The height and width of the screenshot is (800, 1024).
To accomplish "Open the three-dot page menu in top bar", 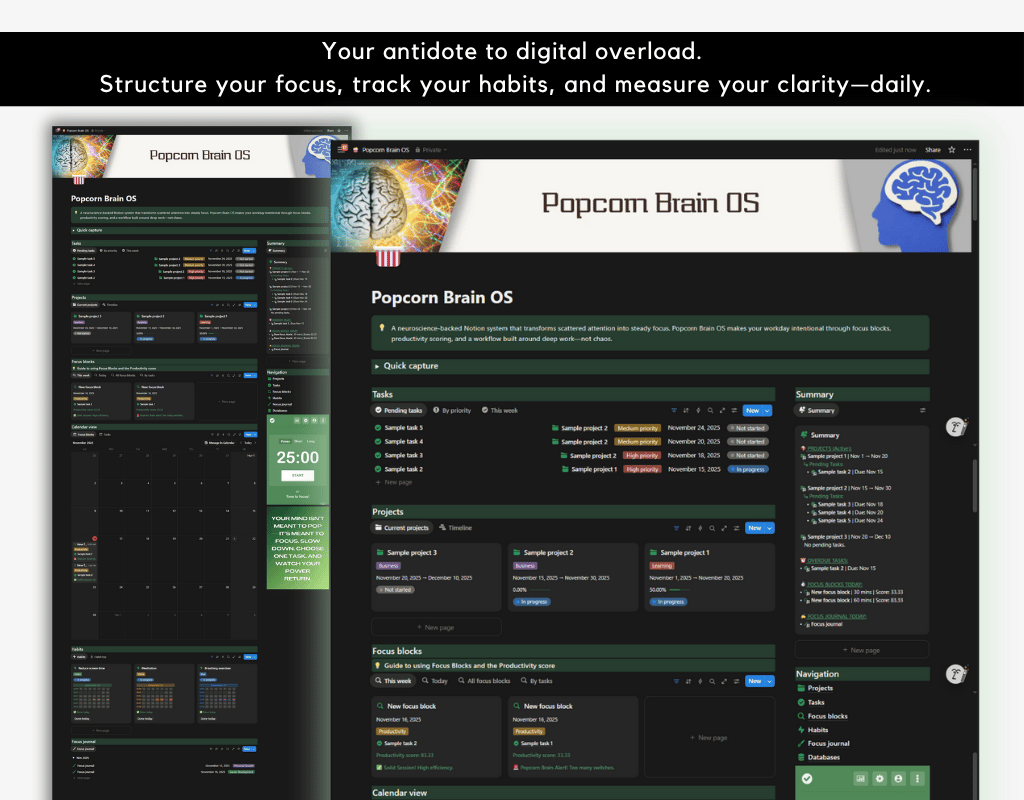I will [x=967, y=150].
